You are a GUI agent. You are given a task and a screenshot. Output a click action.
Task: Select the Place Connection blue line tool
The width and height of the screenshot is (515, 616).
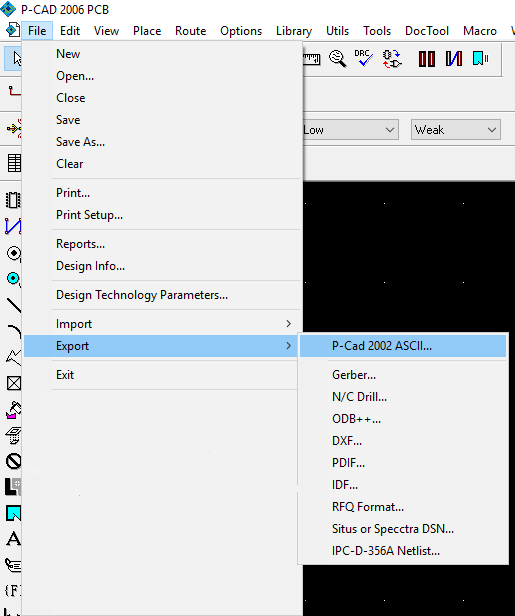(13, 226)
